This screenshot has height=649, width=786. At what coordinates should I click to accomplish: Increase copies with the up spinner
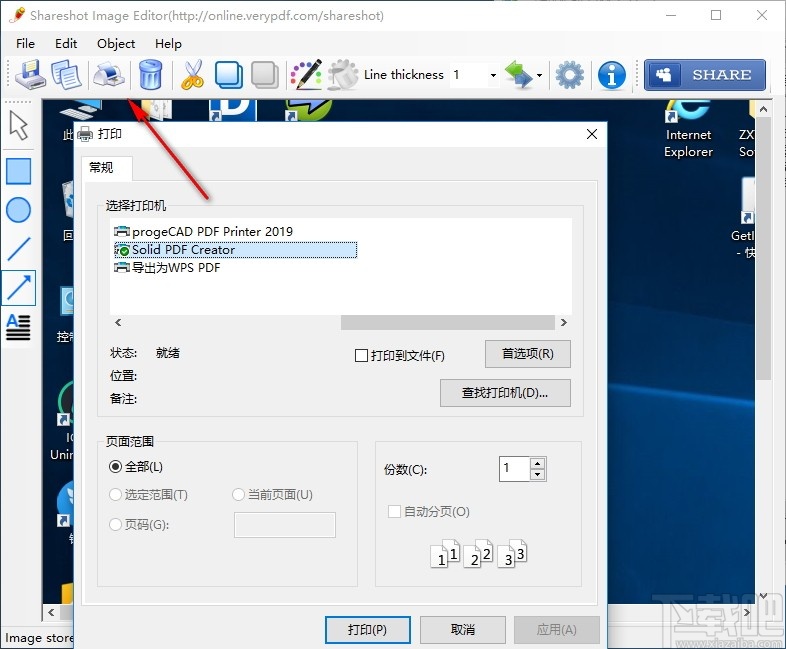click(x=537, y=463)
